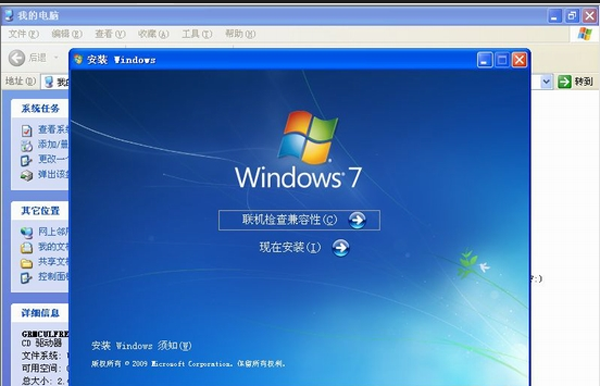Click My Computer icon in address field
This screenshot has width=600, height=386.
click(49, 82)
